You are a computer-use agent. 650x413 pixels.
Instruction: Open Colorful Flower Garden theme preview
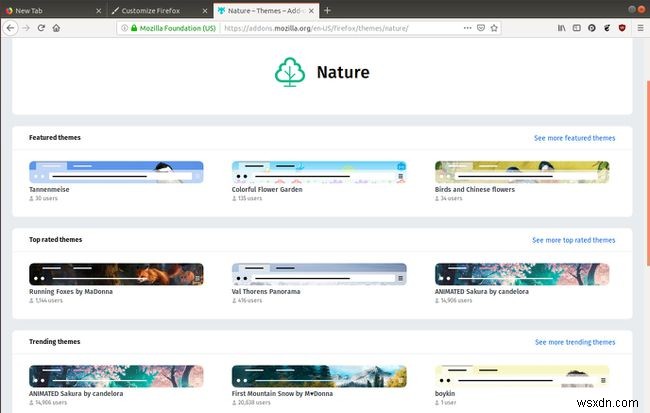(319, 172)
